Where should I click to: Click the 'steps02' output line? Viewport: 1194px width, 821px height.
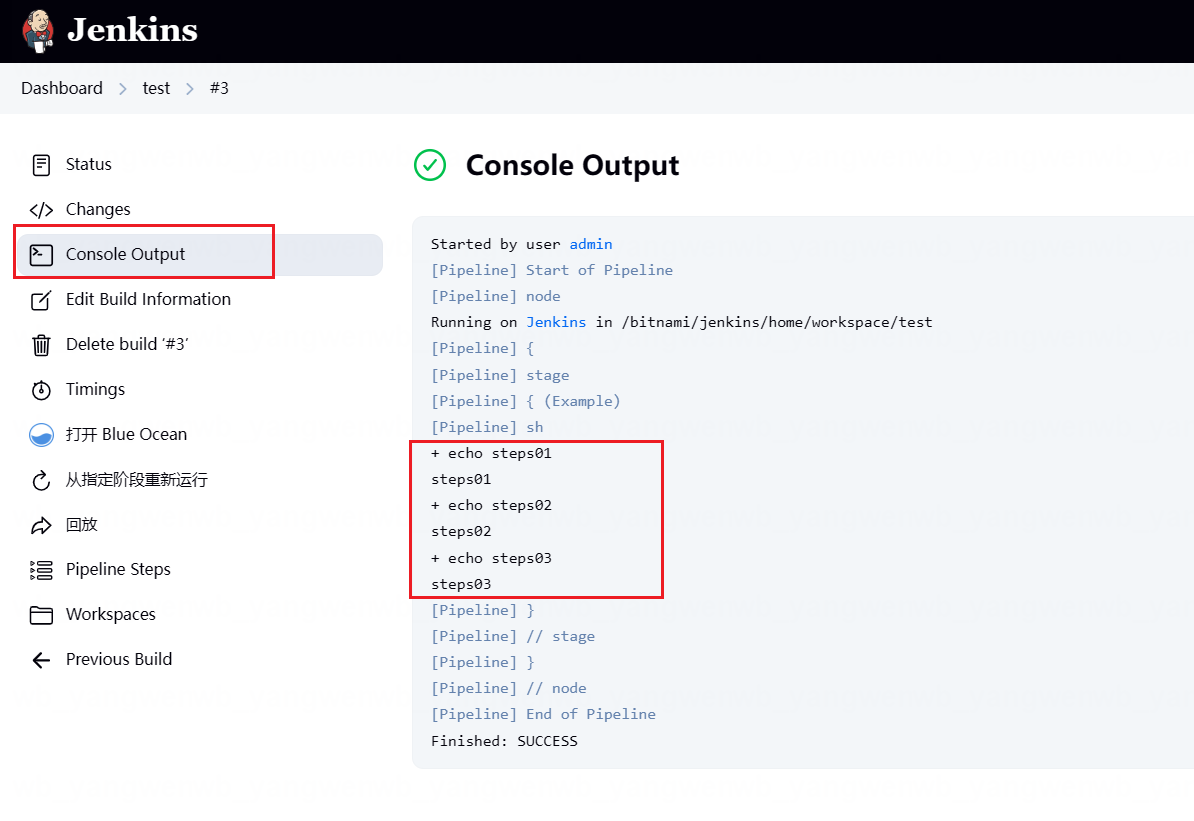(461, 532)
